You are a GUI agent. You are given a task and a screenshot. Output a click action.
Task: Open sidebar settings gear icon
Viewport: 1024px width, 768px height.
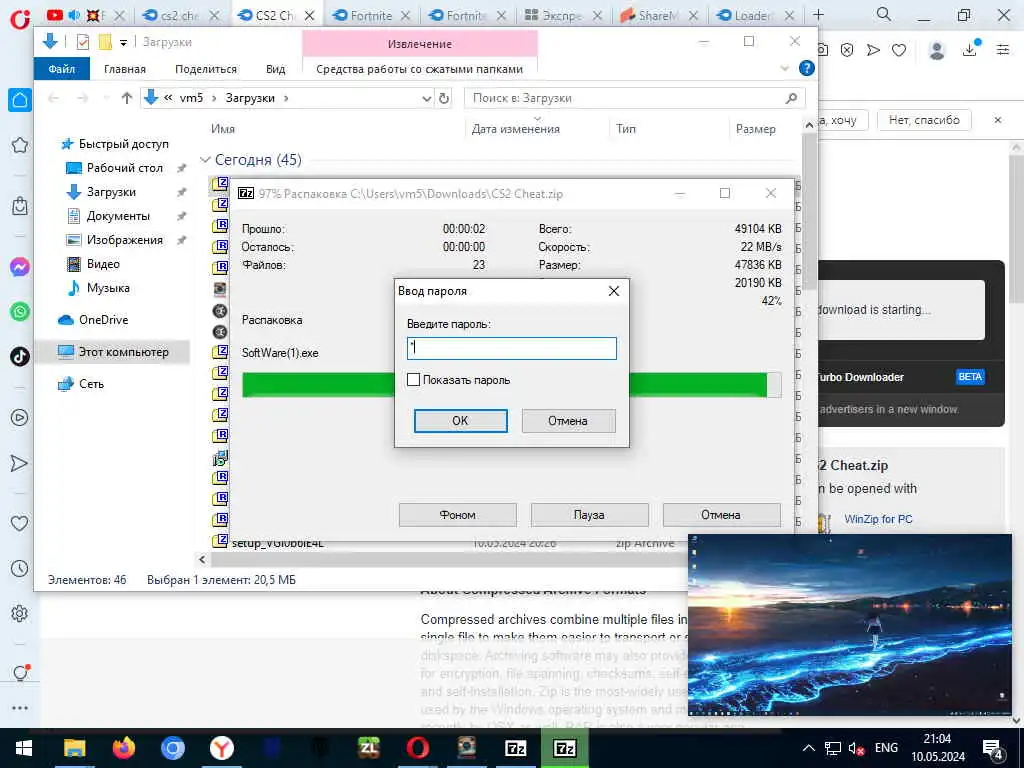point(20,613)
